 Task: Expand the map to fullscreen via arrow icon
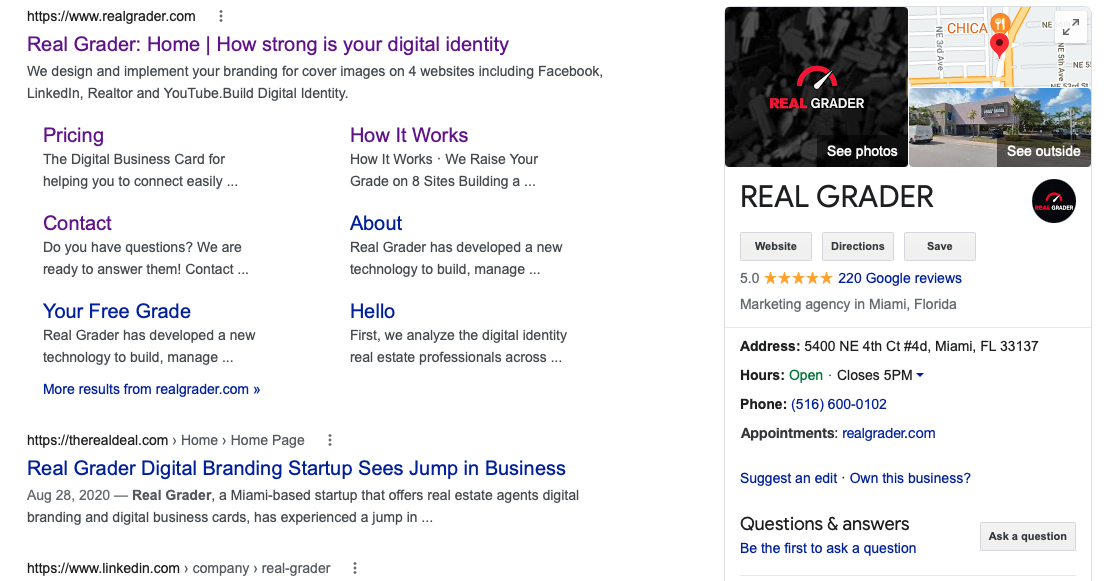[x=1070, y=27]
